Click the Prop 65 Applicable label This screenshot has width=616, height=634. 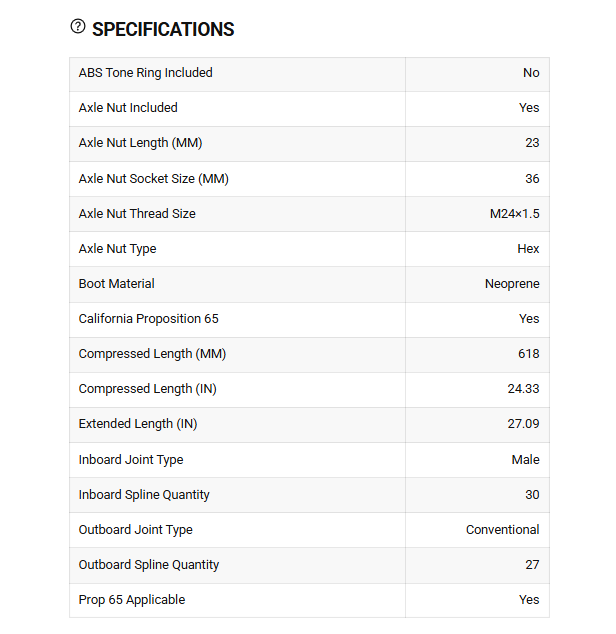click(132, 600)
